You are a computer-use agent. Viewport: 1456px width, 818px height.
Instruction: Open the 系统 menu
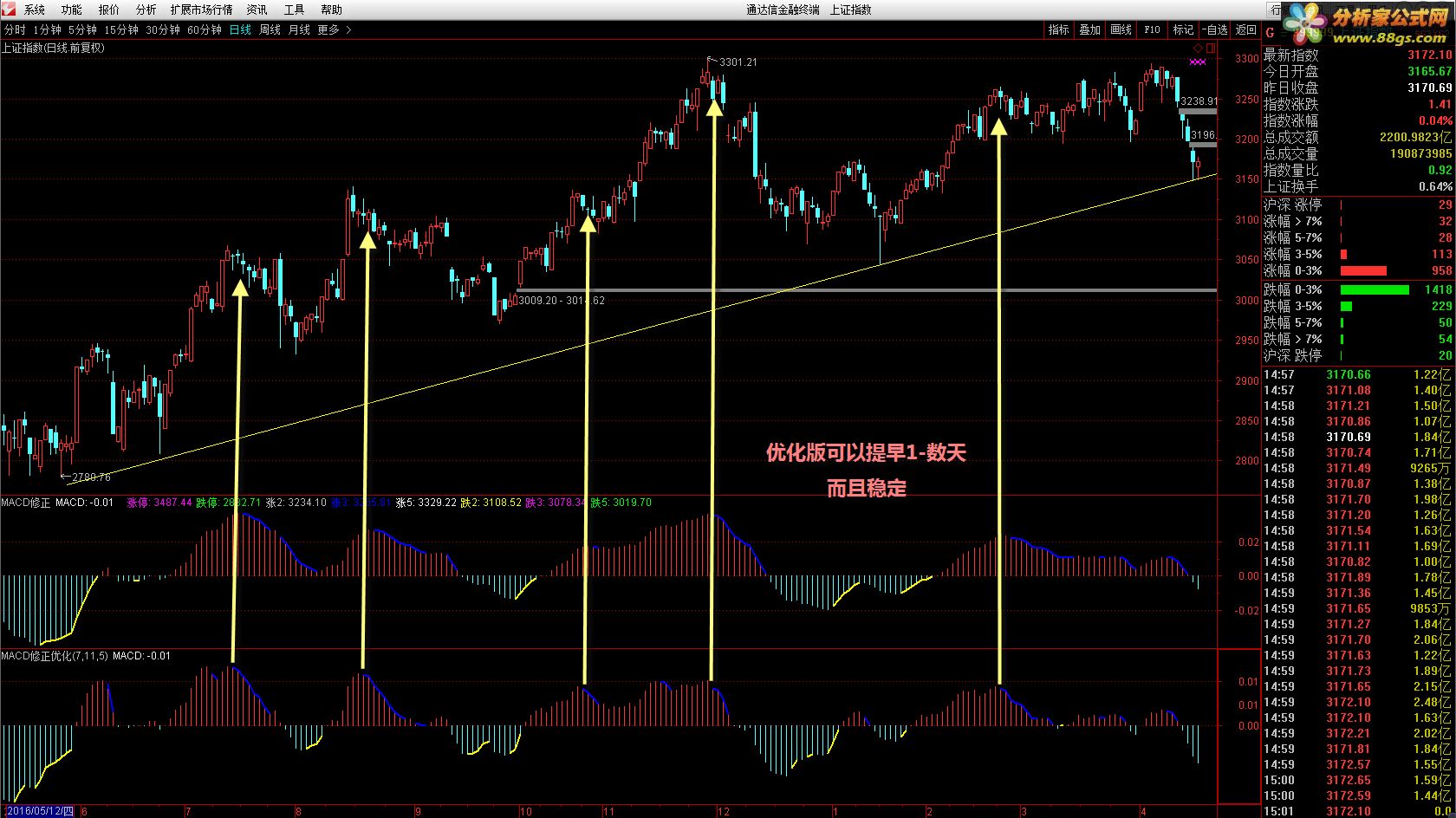pos(35,10)
